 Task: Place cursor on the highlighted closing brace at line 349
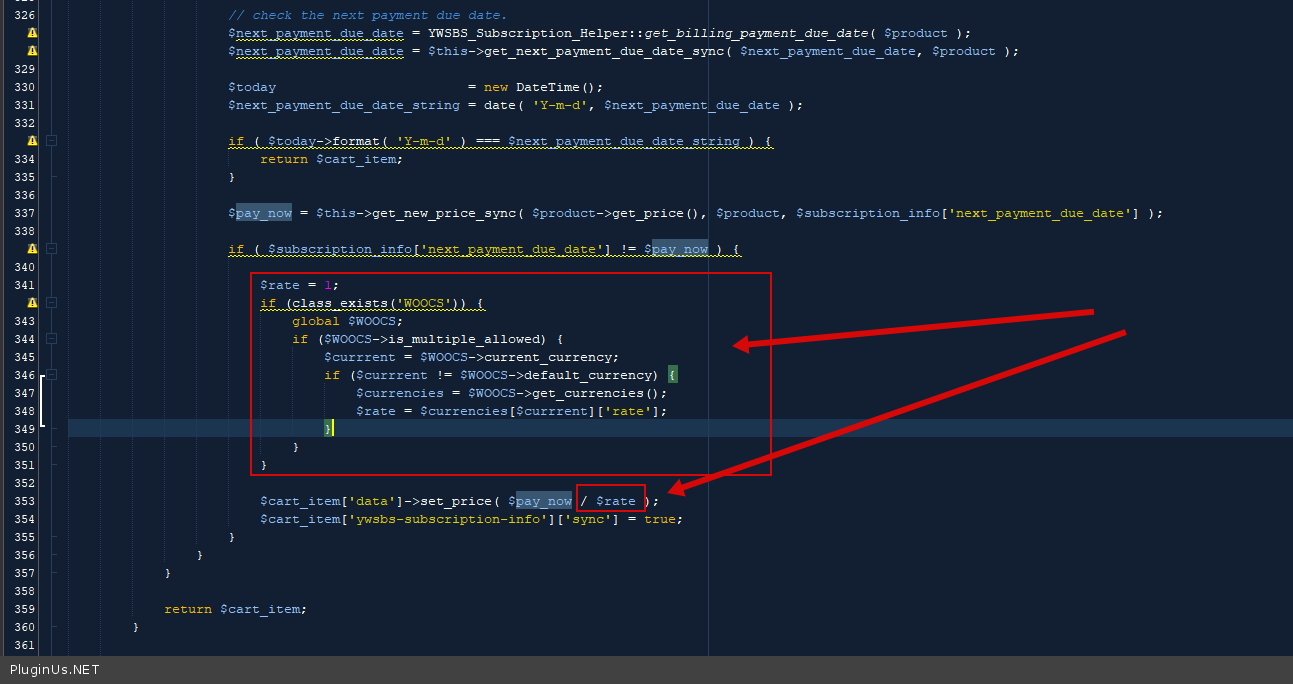pos(328,428)
